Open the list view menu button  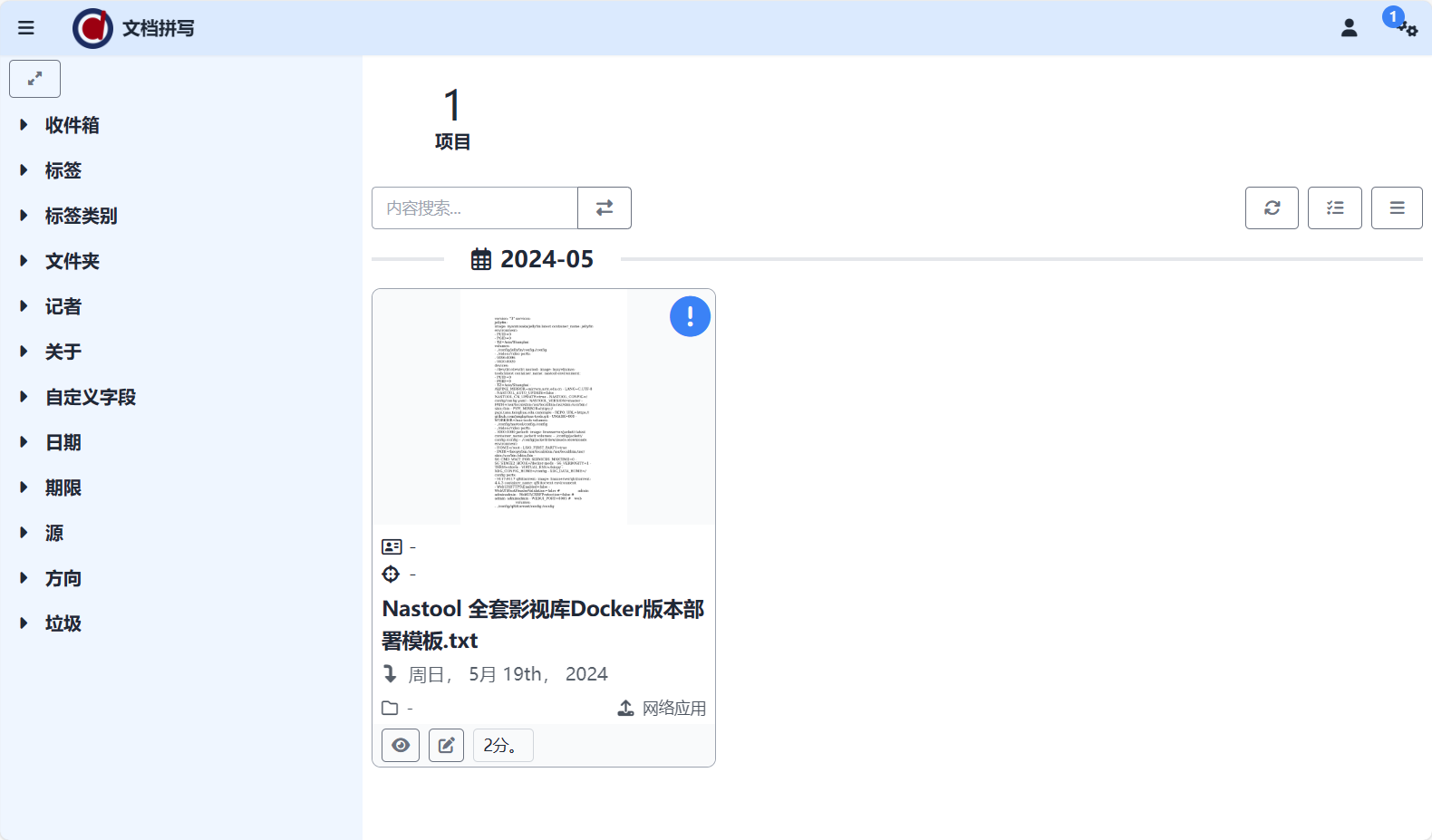click(1397, 208)
